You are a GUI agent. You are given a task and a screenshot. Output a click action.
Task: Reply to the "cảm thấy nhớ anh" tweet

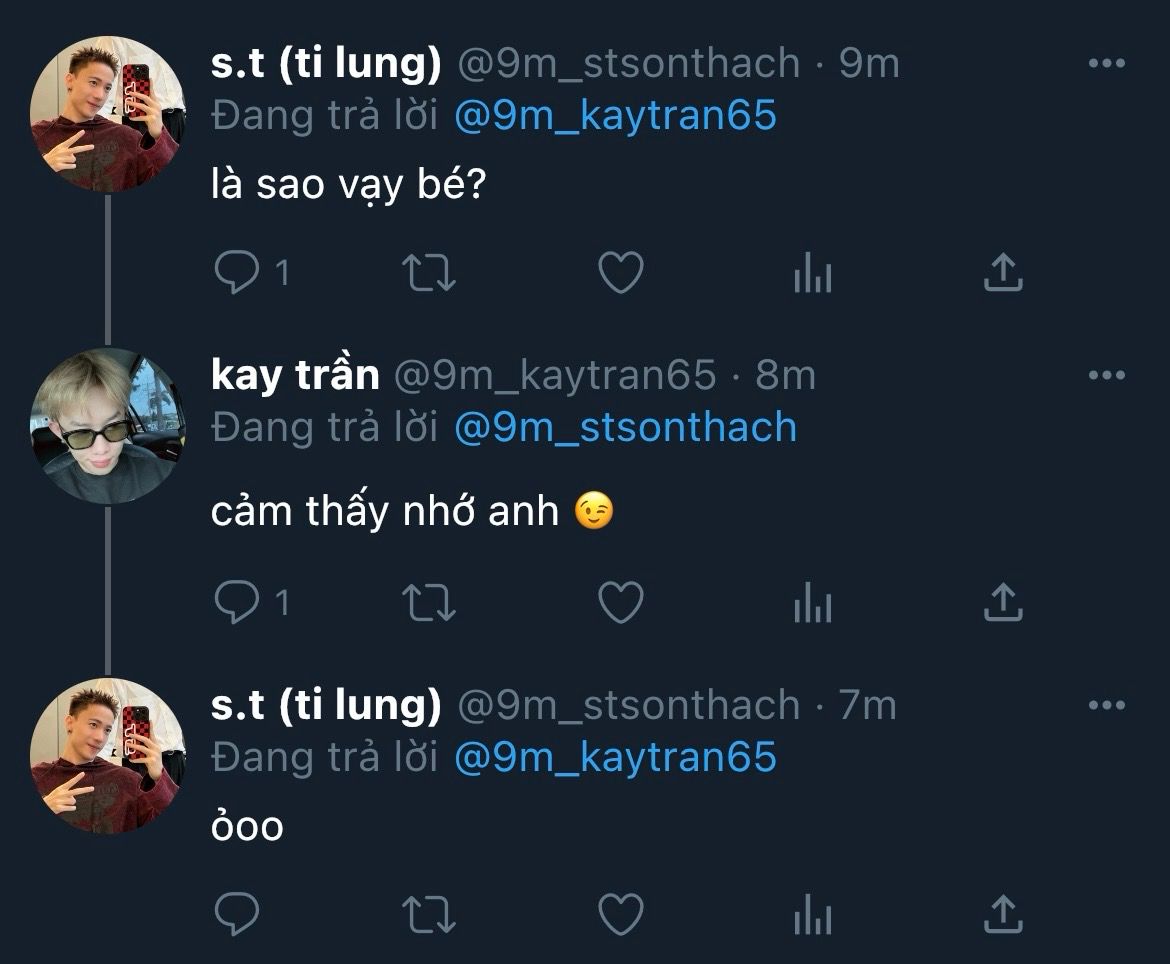[237, 602]
